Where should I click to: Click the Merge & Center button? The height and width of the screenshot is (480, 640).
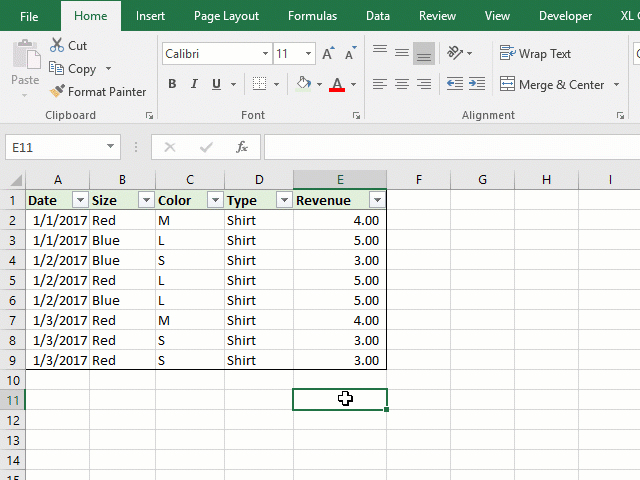click(x=552, y=85)
